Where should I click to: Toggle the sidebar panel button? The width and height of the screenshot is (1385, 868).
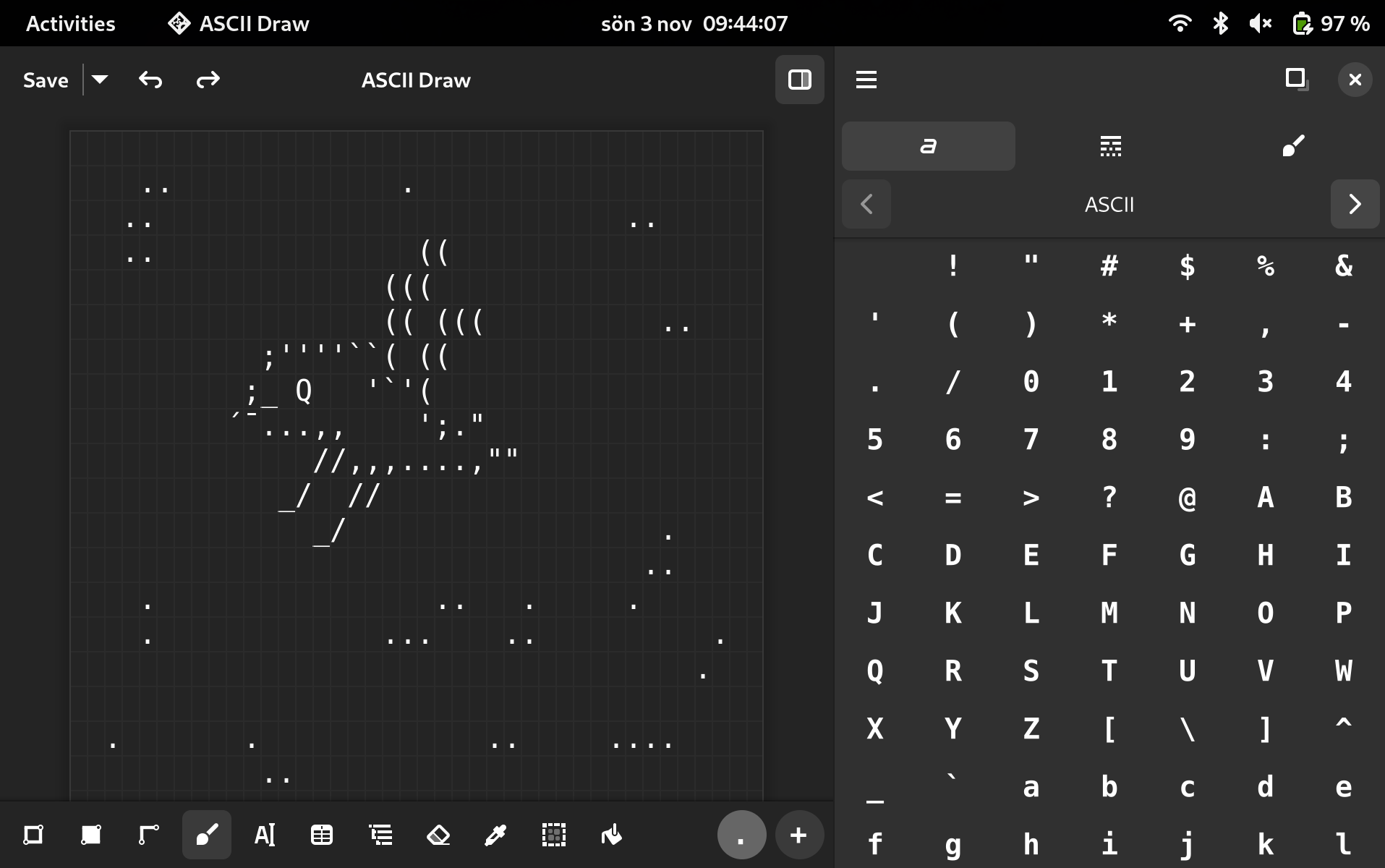(x=800, y=80)
